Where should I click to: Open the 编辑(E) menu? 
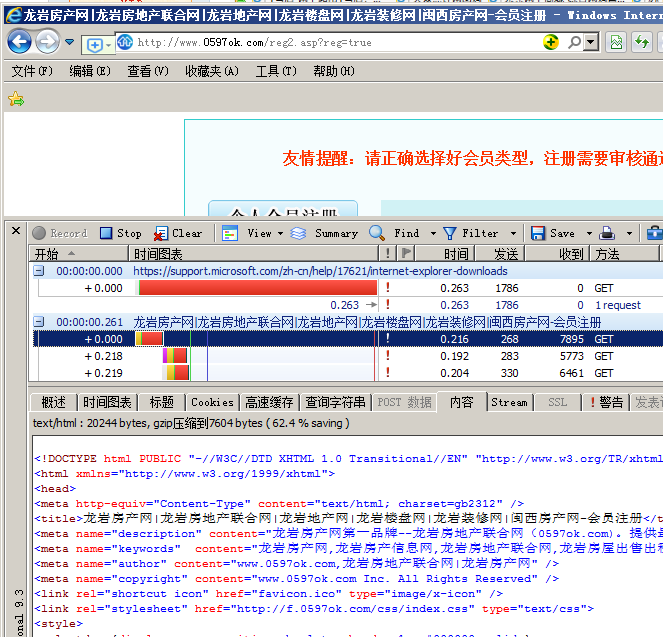pos(90,71)
